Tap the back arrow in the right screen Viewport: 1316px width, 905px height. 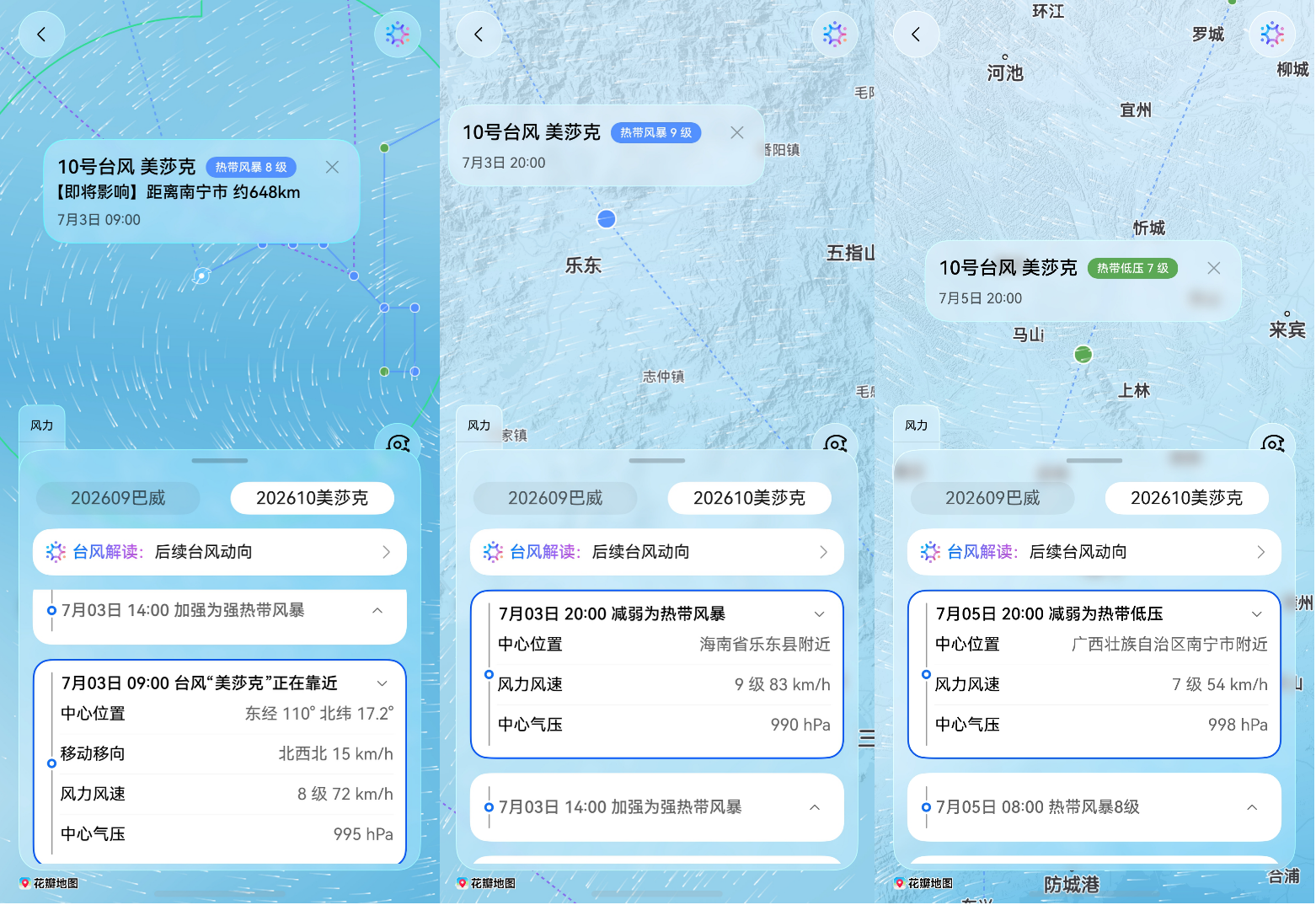click(916, 35)
